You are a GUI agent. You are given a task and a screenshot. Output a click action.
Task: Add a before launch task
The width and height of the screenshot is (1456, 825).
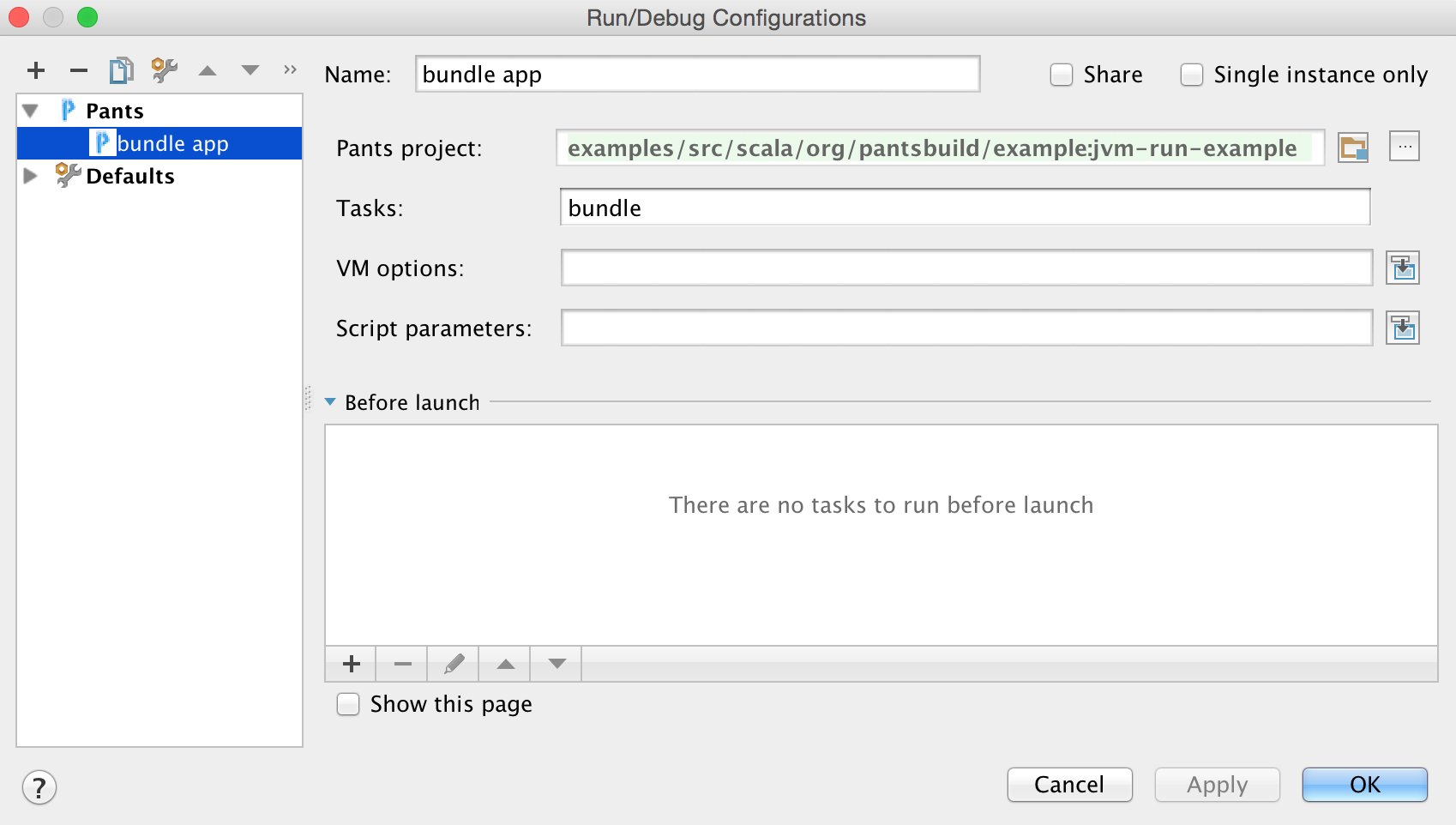(x=351, y=664)
